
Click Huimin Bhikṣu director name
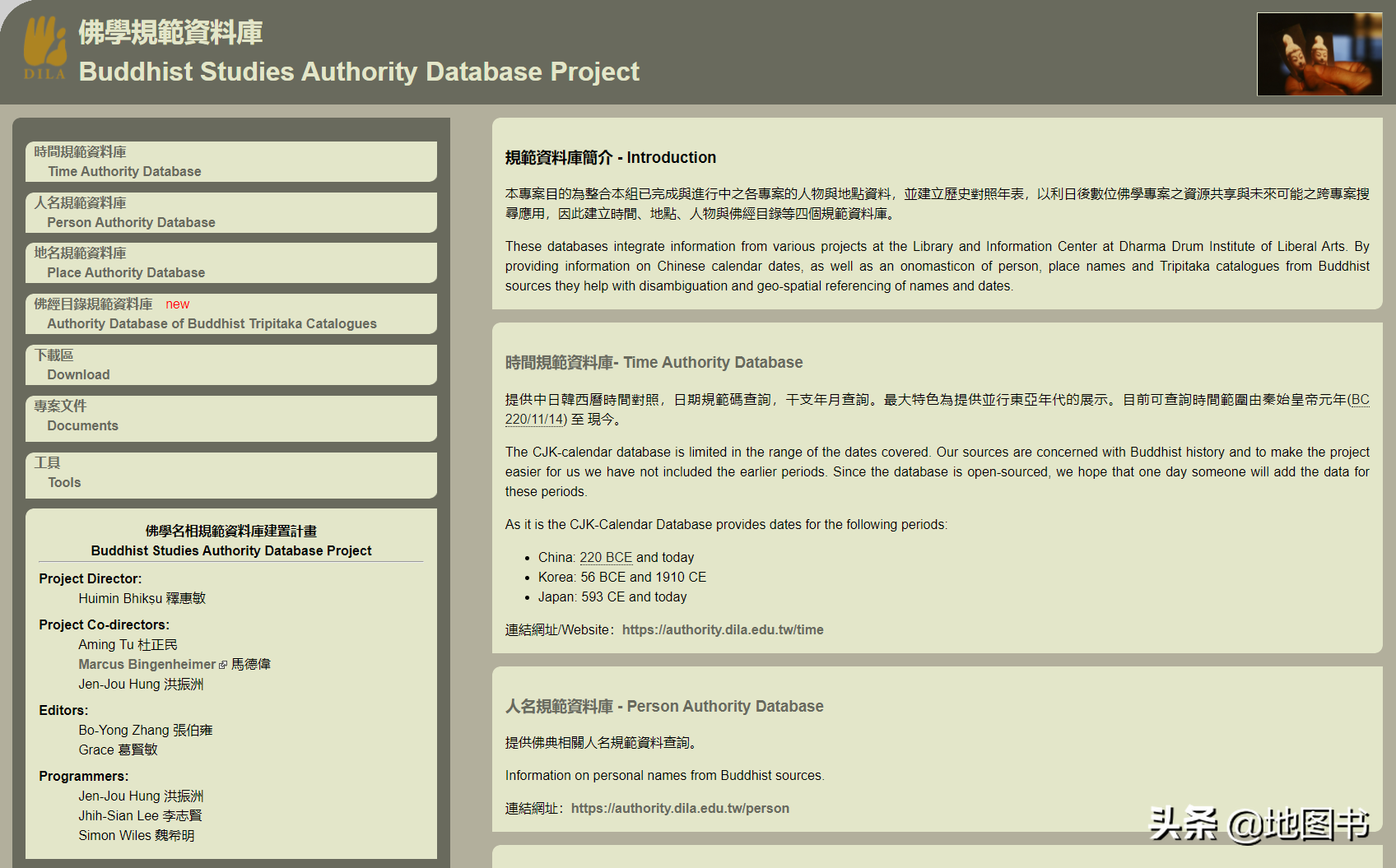(142, 598)
